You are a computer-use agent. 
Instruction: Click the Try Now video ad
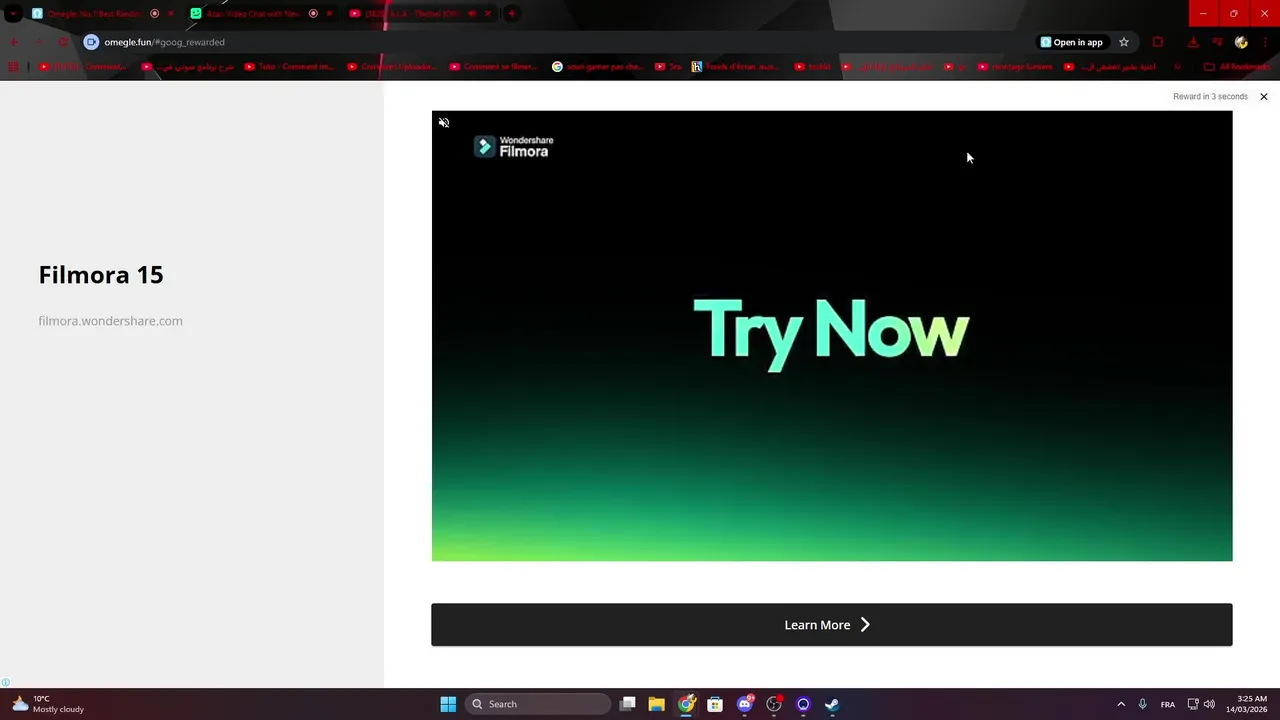(831, 335)
